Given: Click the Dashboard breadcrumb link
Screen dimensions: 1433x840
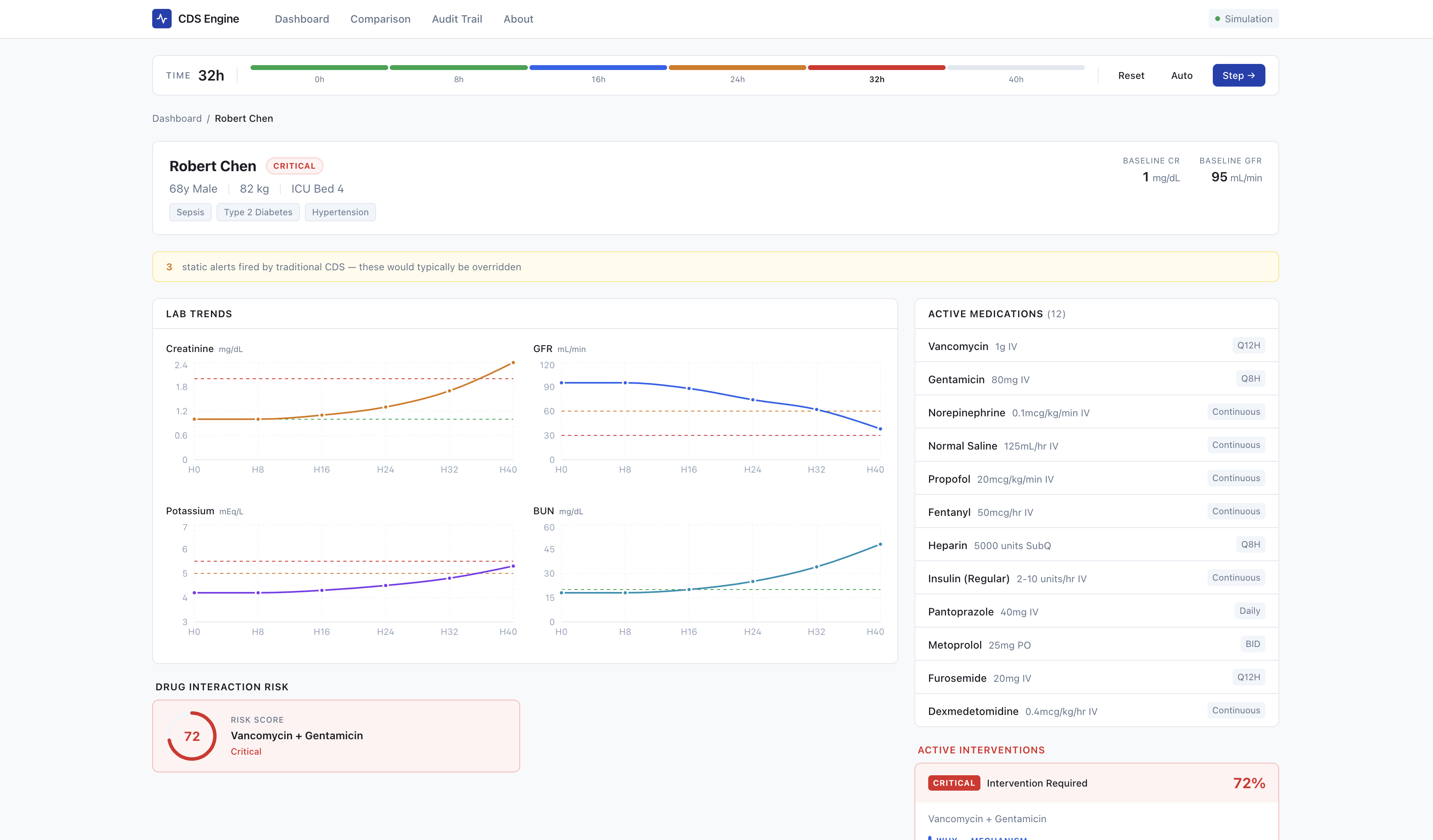Looking at the screenshot, I should (x=177, y=118).
